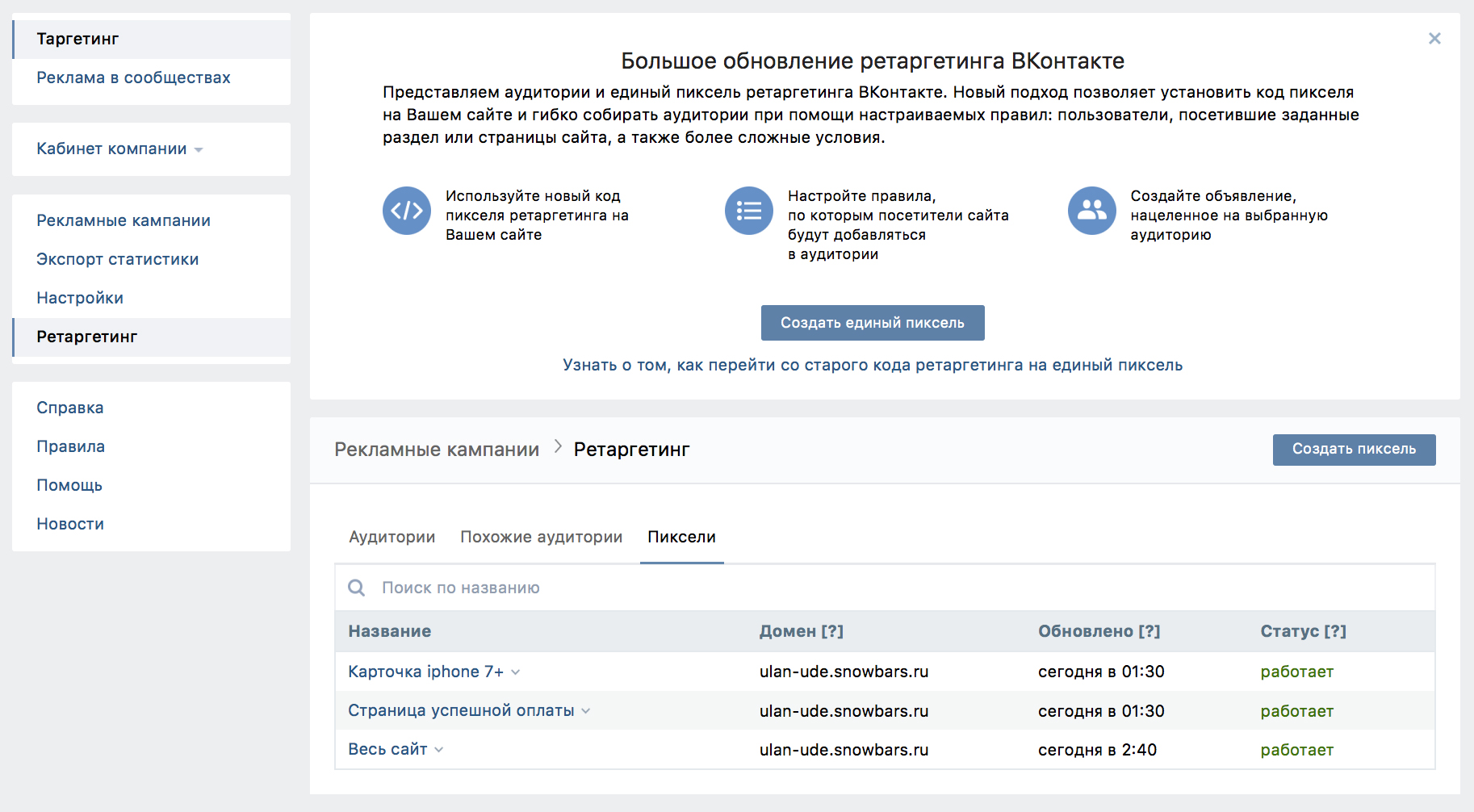Screen dimensions: 1474x812
Task: Click the pixel code icon
Action: point(407,211)
